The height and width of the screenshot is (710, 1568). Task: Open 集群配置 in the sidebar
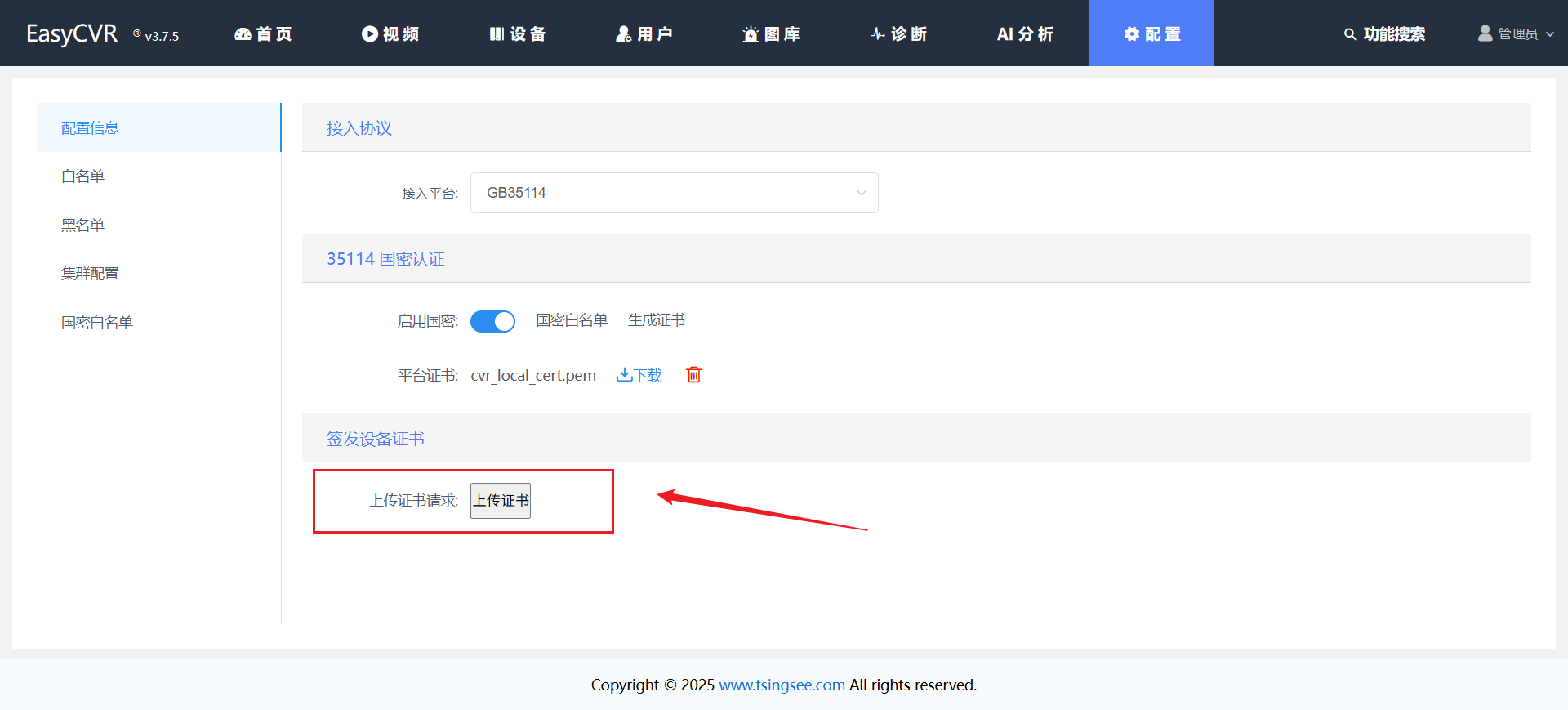coord(159,273)
